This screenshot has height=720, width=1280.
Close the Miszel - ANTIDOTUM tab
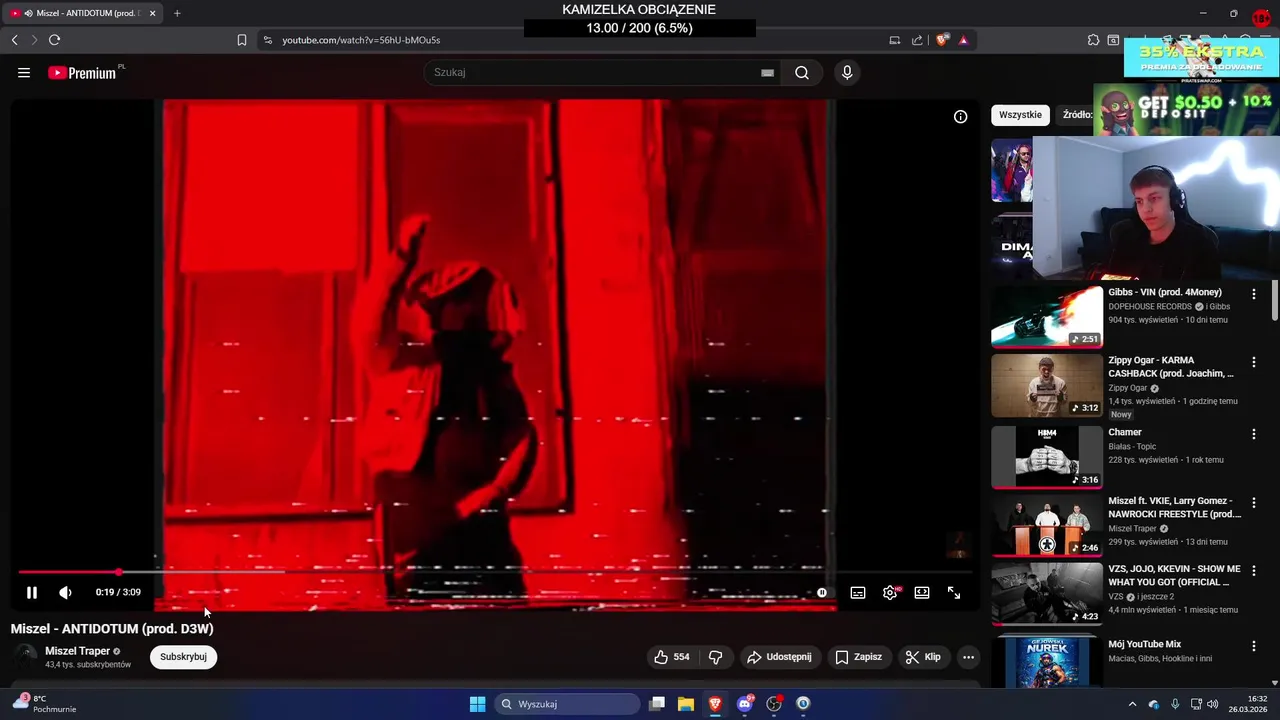pyautogui.click(x=152, y=13)
